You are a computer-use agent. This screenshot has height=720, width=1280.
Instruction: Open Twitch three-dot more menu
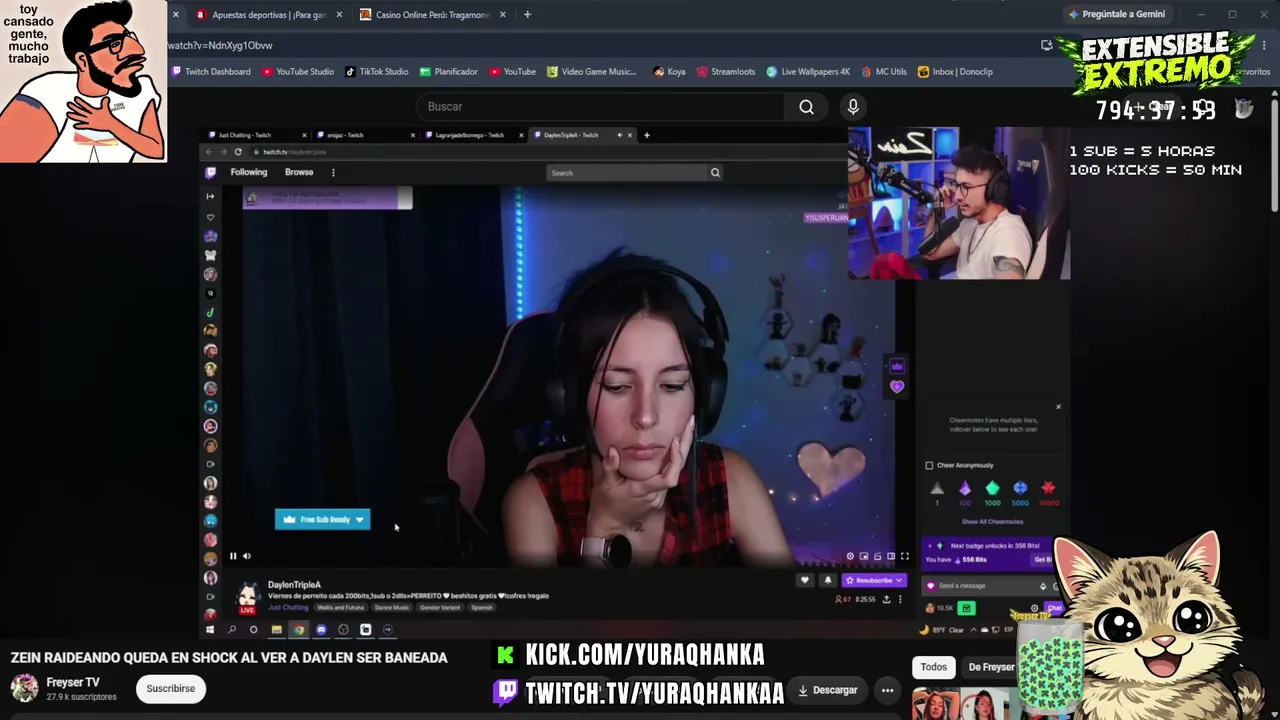click(x=333, y=173)
